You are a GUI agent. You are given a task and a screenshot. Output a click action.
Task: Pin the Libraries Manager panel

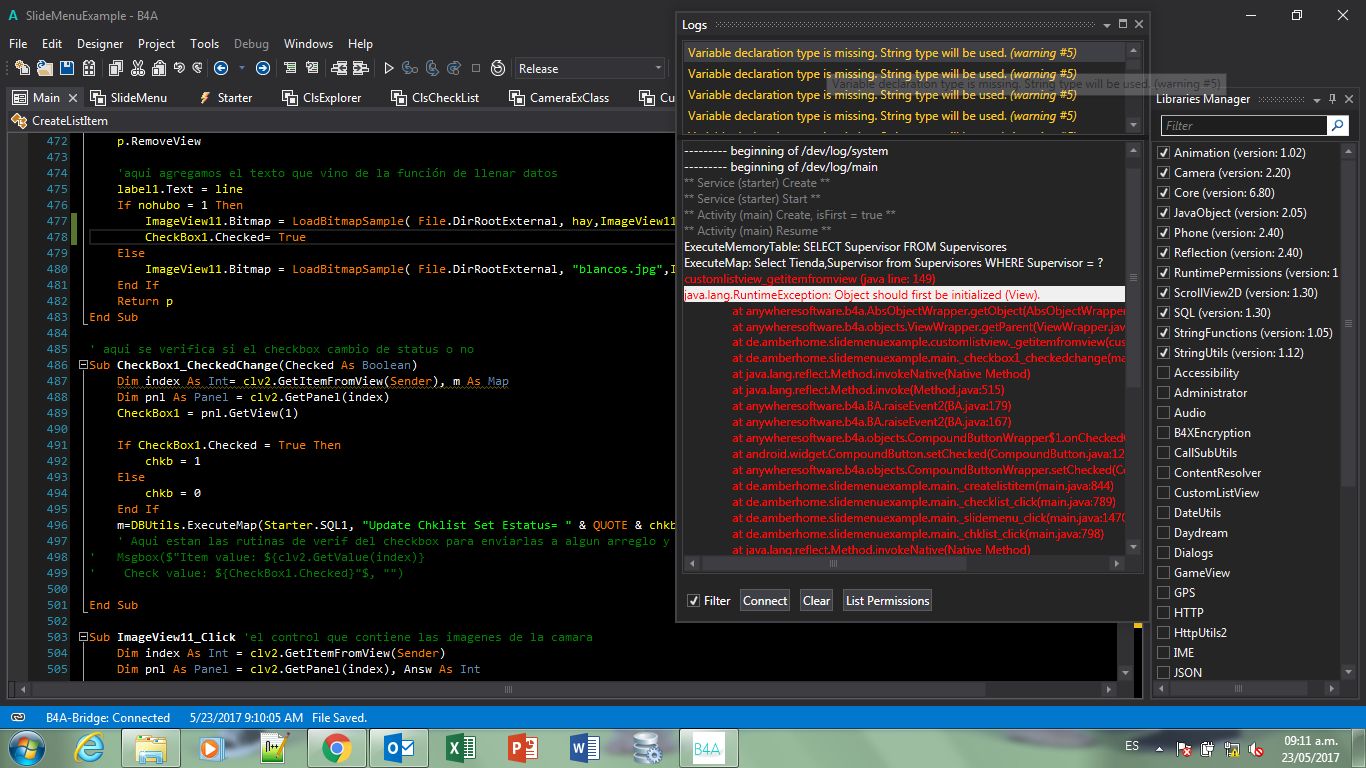click(1333, 99)
